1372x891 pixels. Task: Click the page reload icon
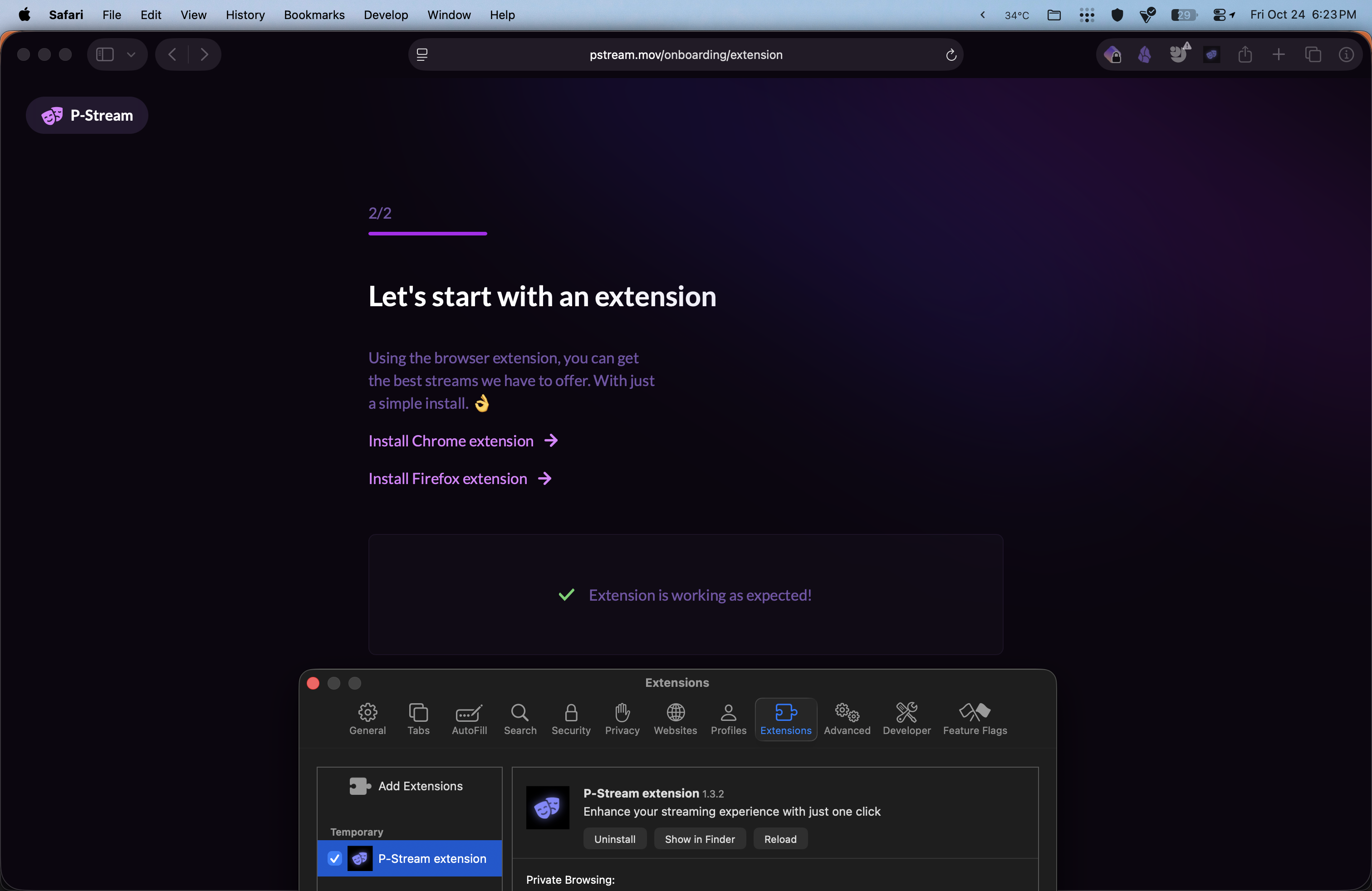[x=951, y=55]
